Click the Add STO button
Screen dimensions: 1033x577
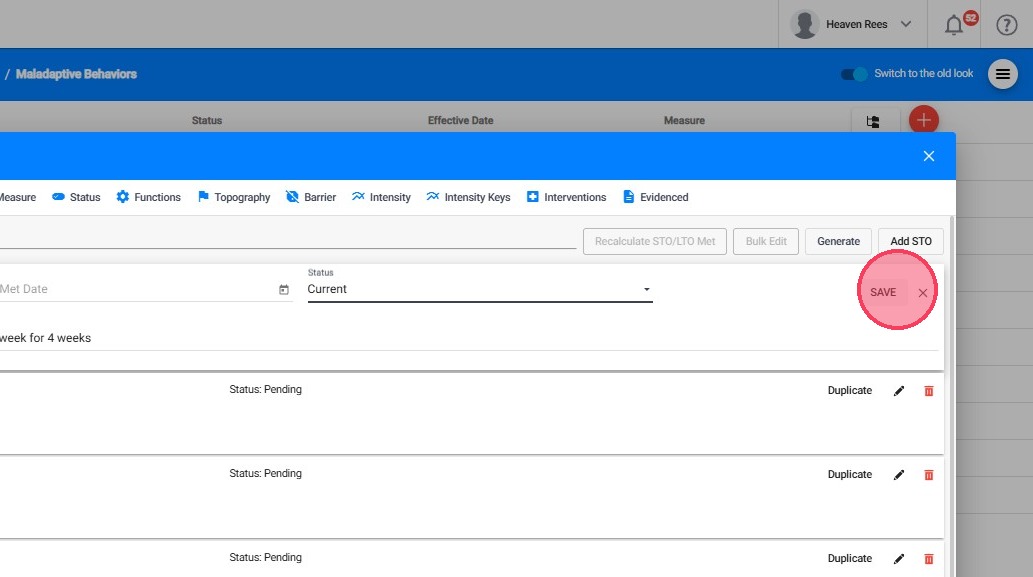coord(910,241)
